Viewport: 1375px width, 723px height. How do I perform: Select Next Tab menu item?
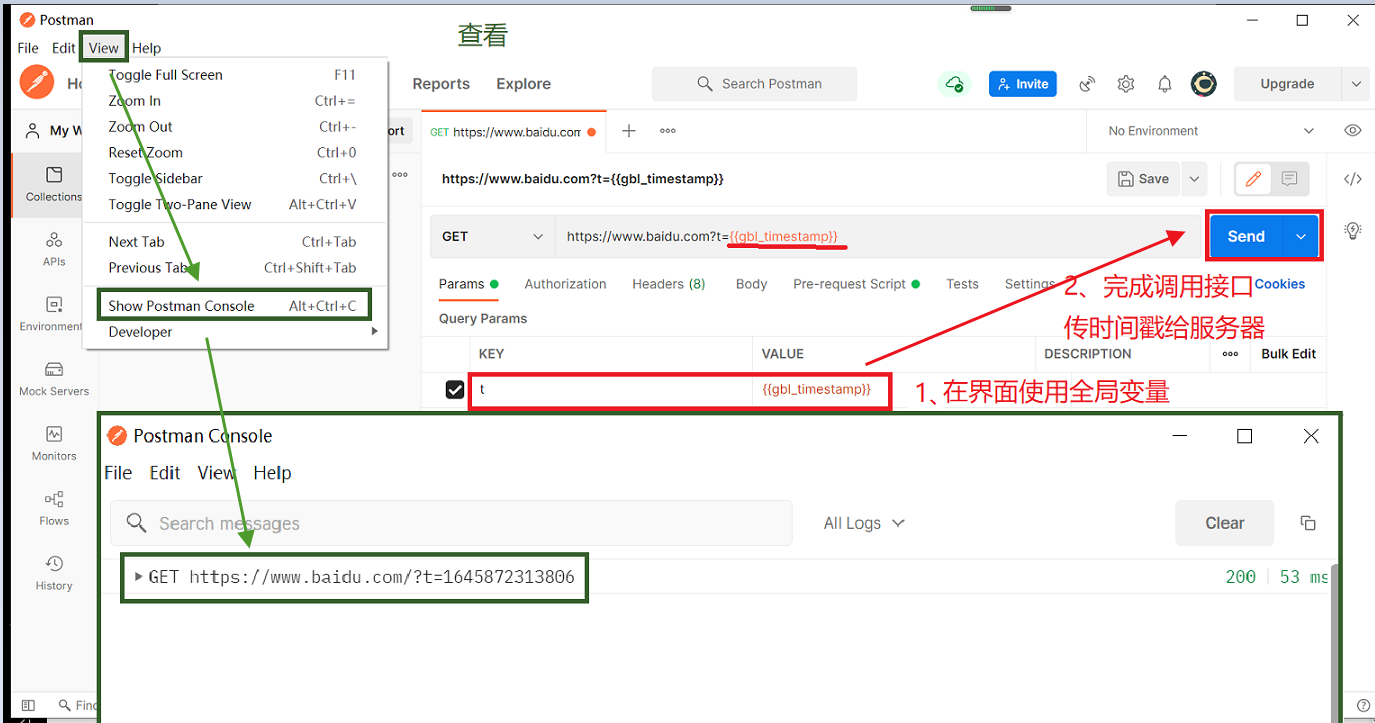point(236,242)
